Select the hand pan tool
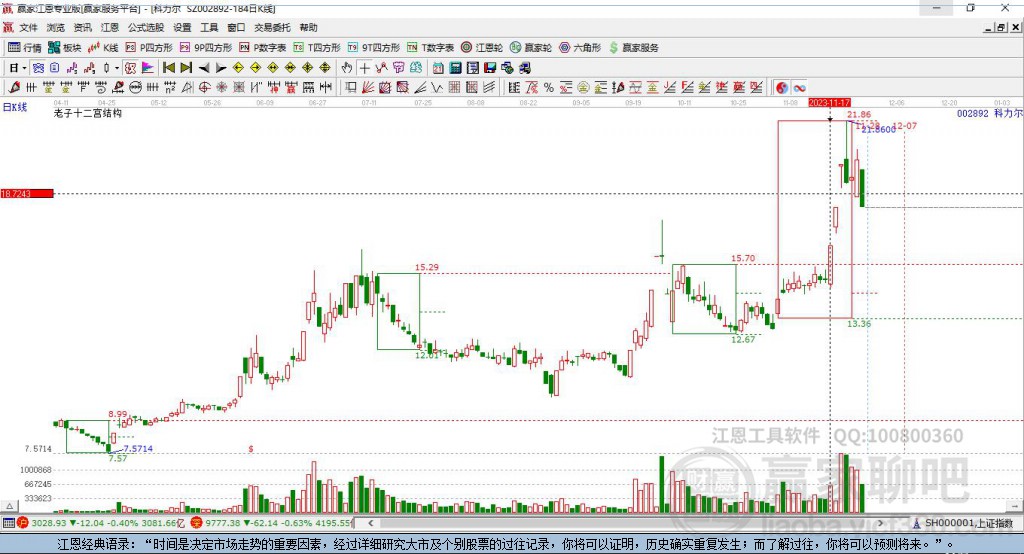Image resolution: width=1024 pixels, height=554 pixels. 347,68
